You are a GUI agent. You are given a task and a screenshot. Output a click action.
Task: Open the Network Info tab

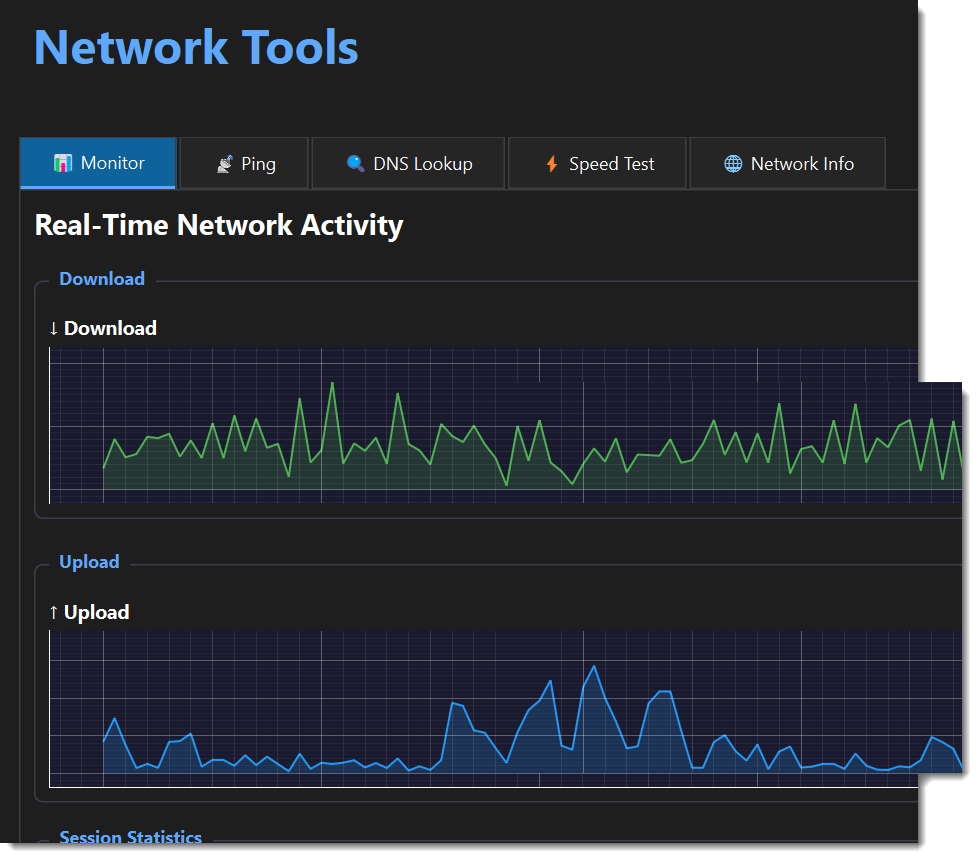(x=787, y=163)
